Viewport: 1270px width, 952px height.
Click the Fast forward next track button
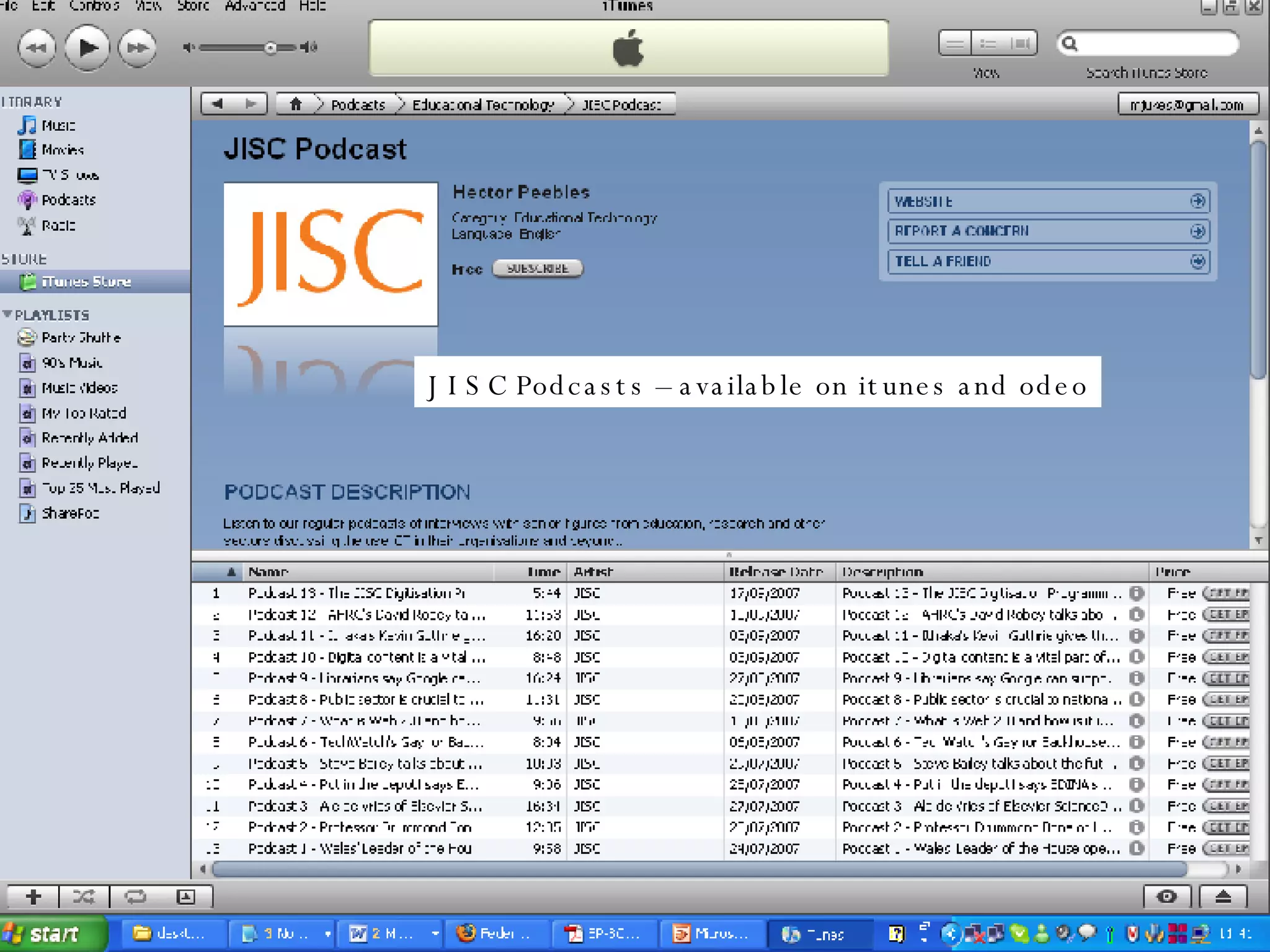[137, 47]
